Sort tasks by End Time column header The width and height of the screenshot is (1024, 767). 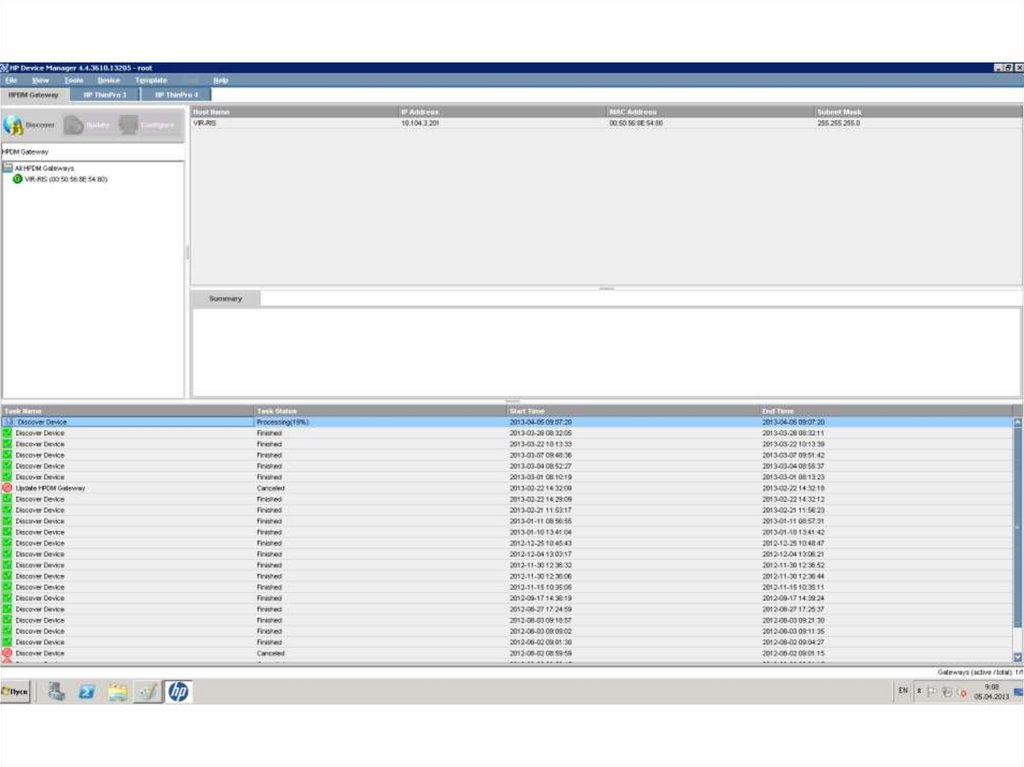tap(886, 411)
